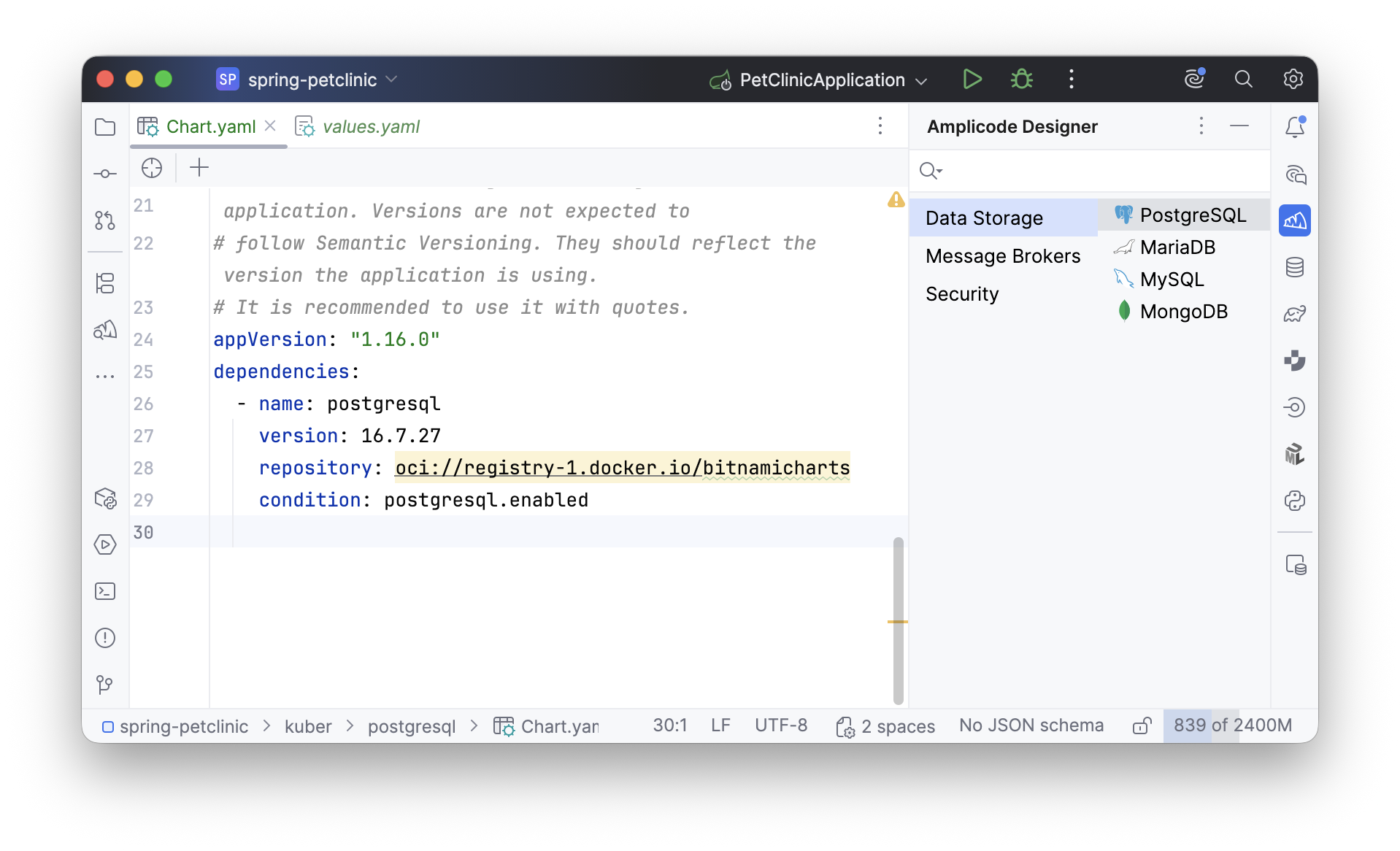Open the Database tool window icon
Image resolution: width=1400 pixels, height=851 pixels.
tap(1294, 267)
